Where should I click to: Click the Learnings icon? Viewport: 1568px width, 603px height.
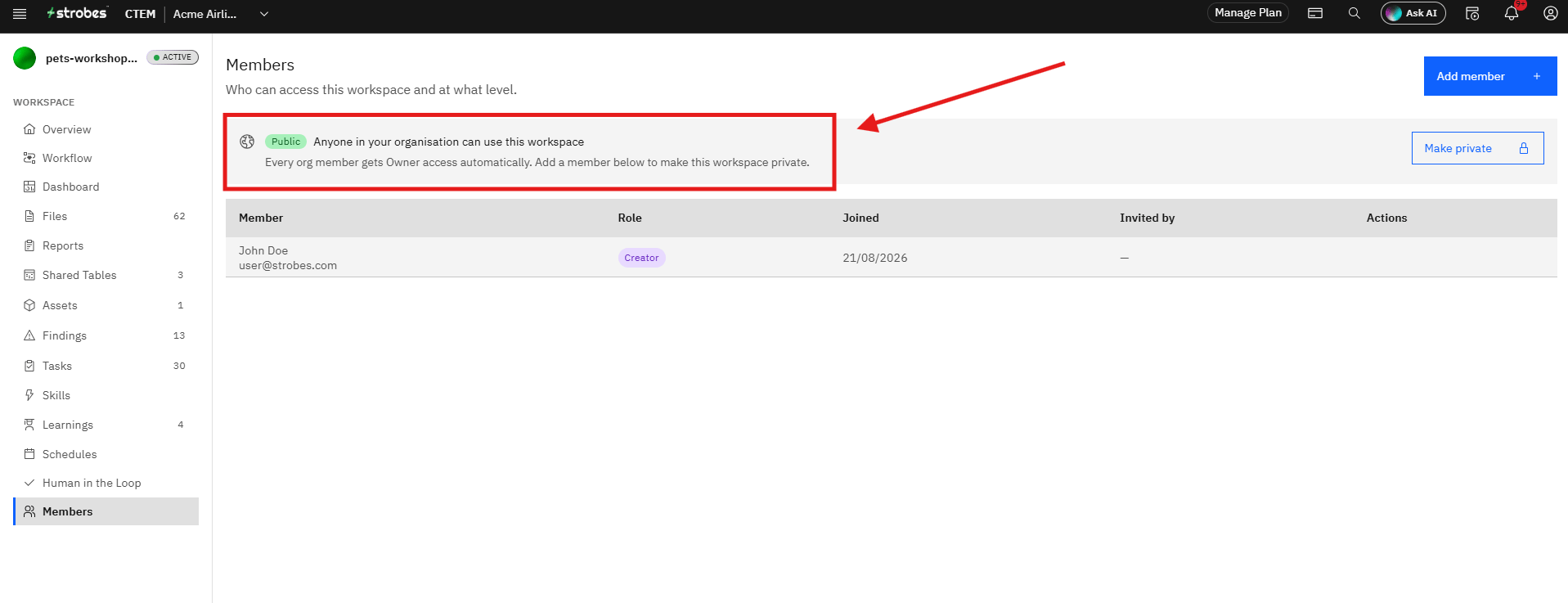click(x=29, y=425)
